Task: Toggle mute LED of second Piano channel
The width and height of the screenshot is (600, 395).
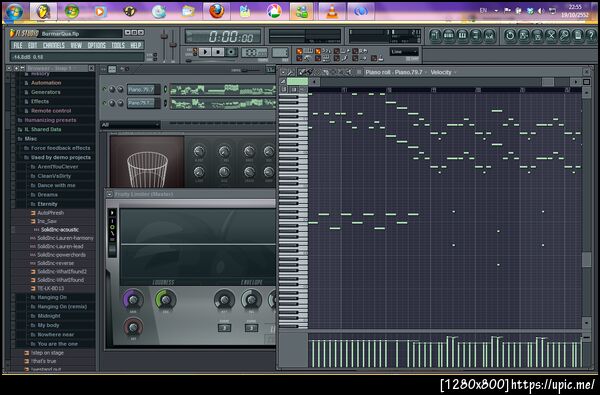Action: (104, 103)
